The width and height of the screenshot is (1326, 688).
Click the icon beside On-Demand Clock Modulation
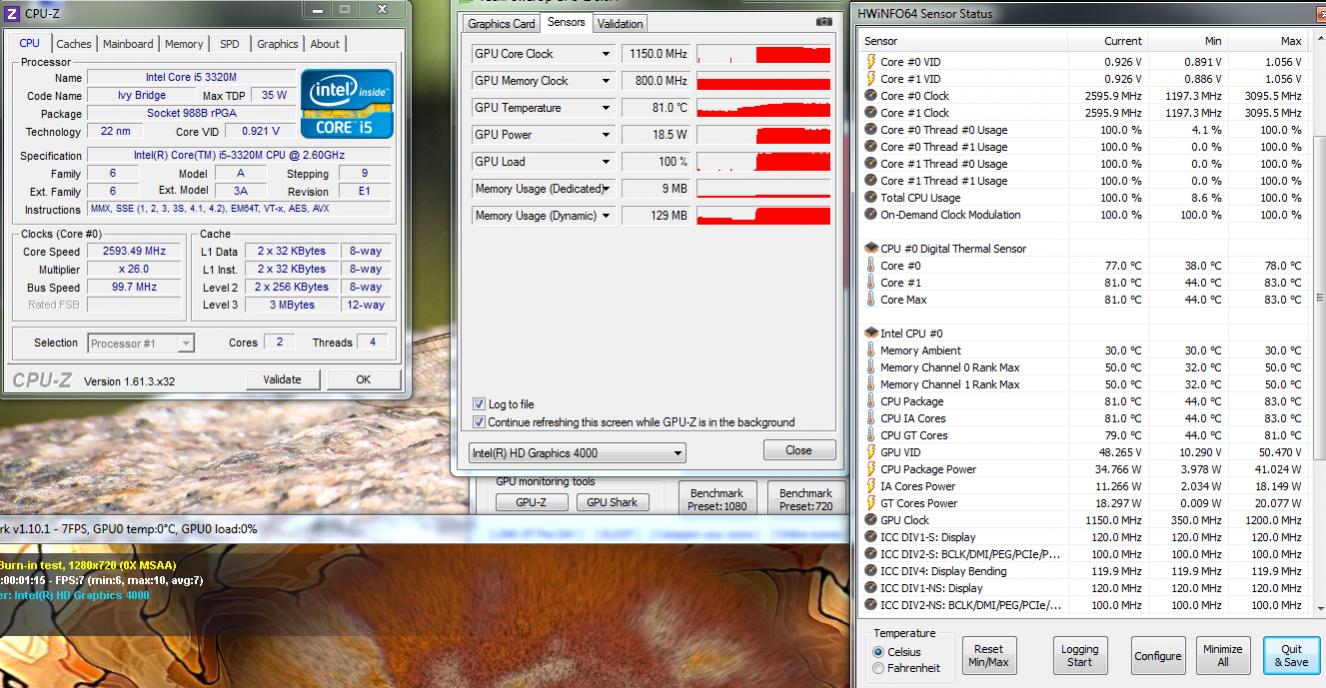click(871, 215)
